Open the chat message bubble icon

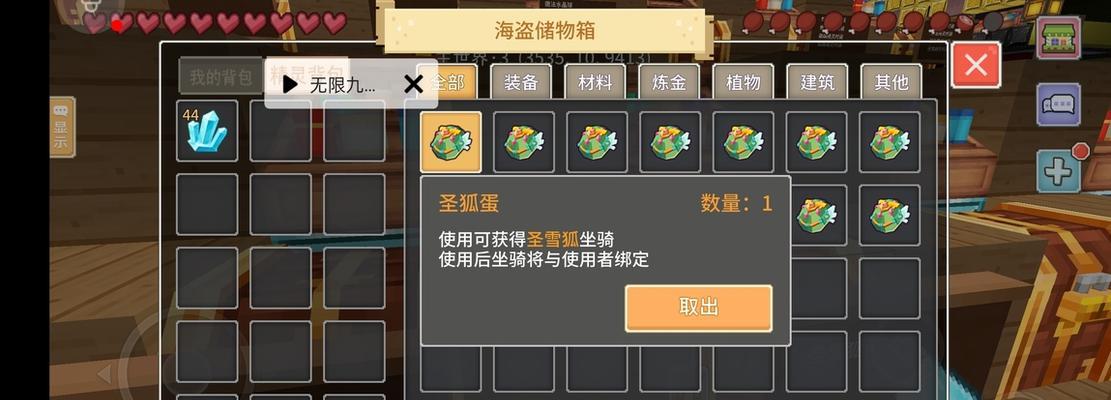click(x=1059, y=105)
